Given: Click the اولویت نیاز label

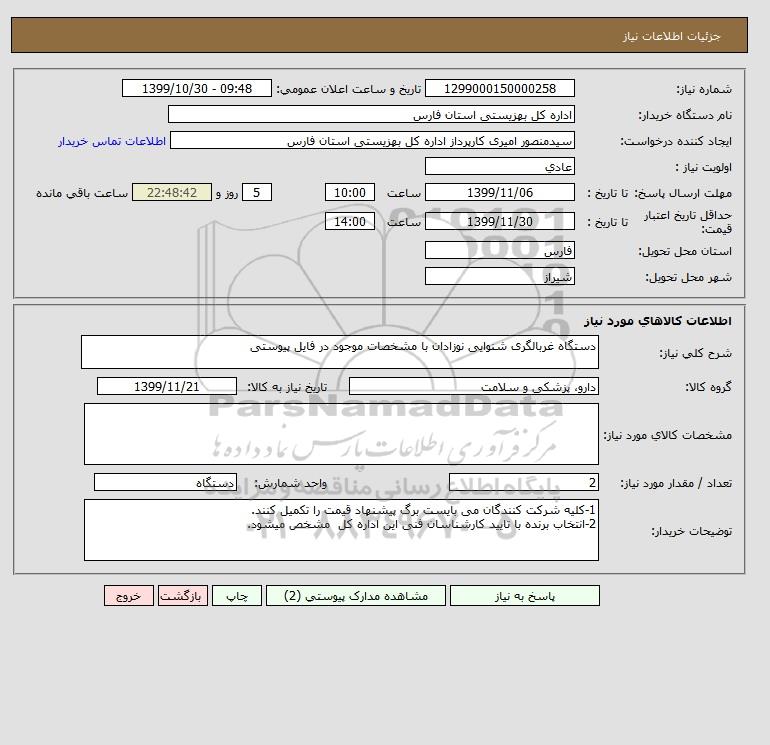Looking at the screenshot, I should (704, 167).
